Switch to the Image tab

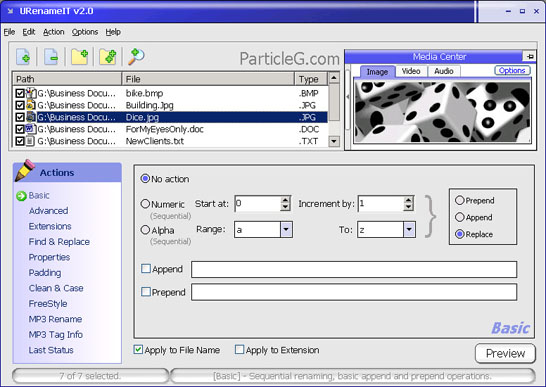(377, 71)
